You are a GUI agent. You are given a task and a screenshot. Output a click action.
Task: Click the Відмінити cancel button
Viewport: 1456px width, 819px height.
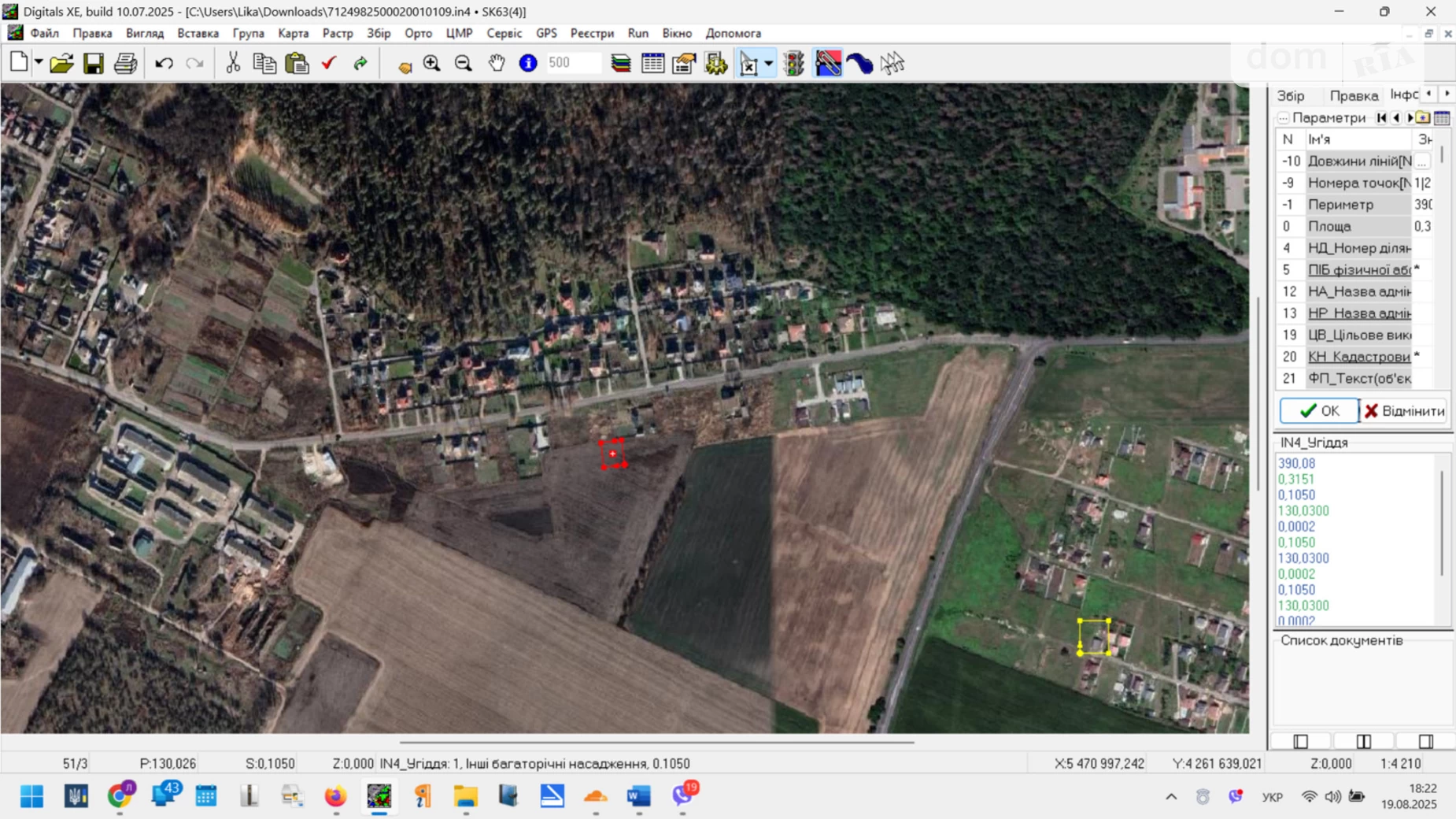click(x=1405, y=410)
